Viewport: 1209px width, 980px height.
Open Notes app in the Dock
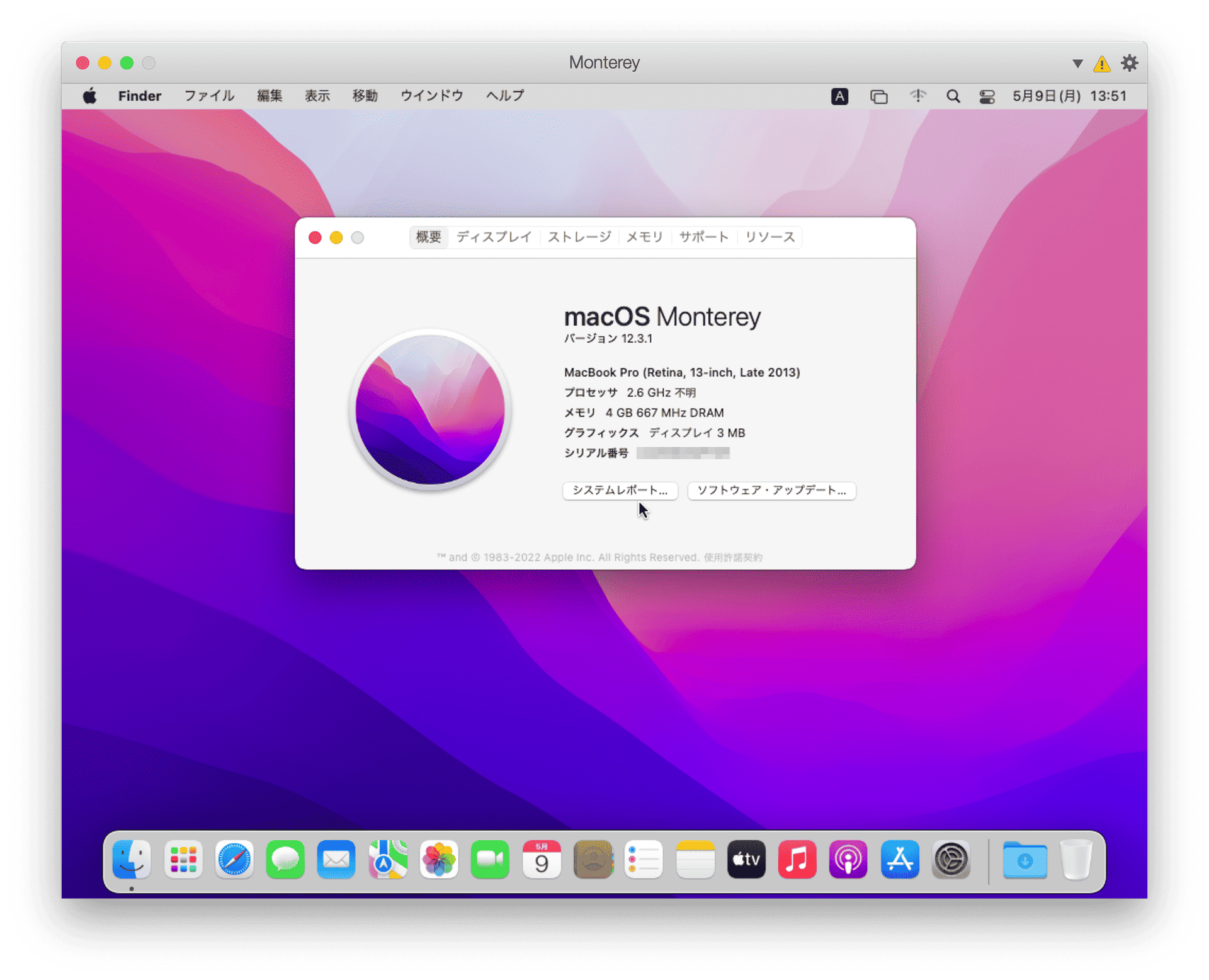695,859
